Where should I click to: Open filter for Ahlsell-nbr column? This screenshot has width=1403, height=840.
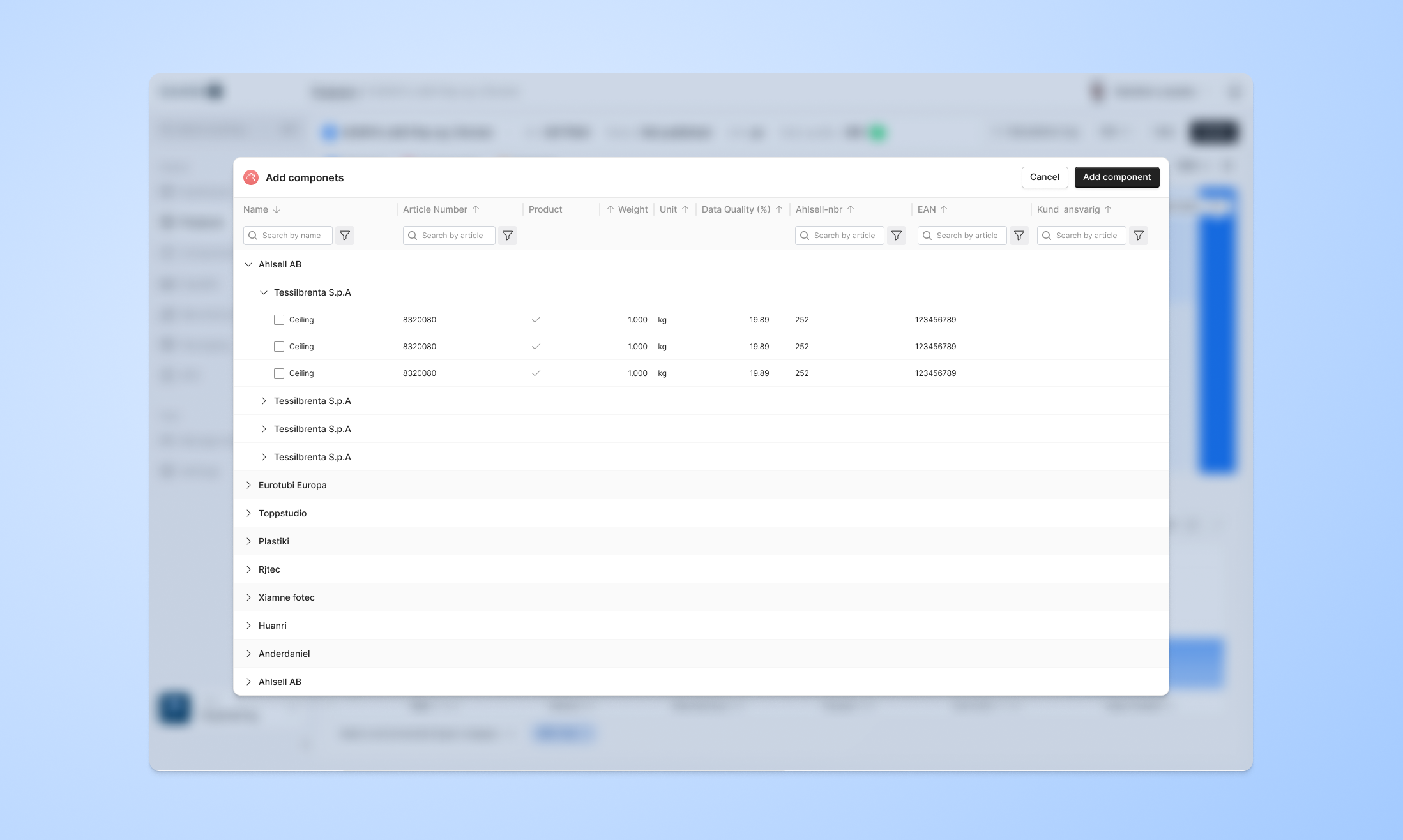(897, 236)
